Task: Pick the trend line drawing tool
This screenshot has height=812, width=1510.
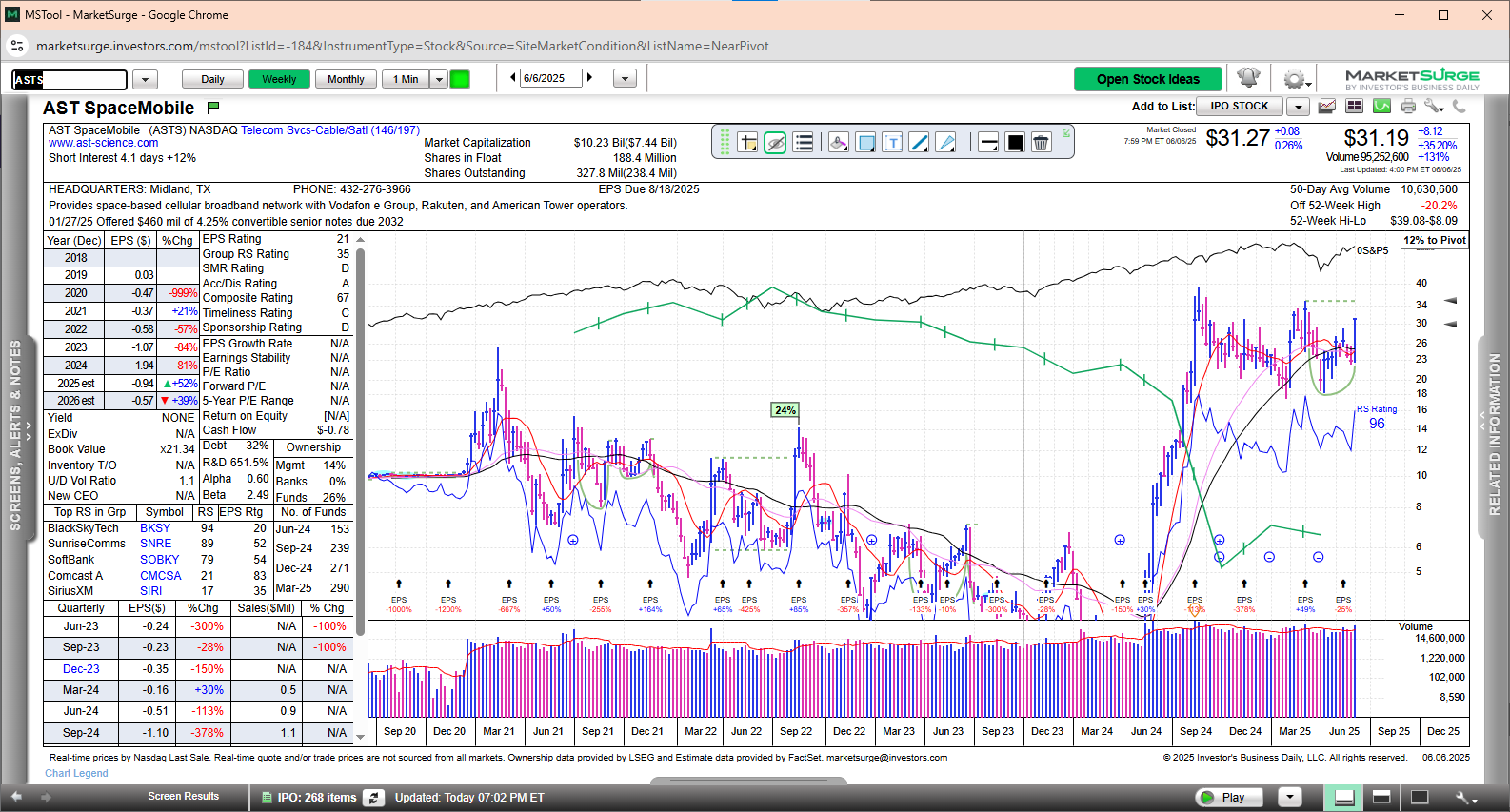Action: [919, 143]
